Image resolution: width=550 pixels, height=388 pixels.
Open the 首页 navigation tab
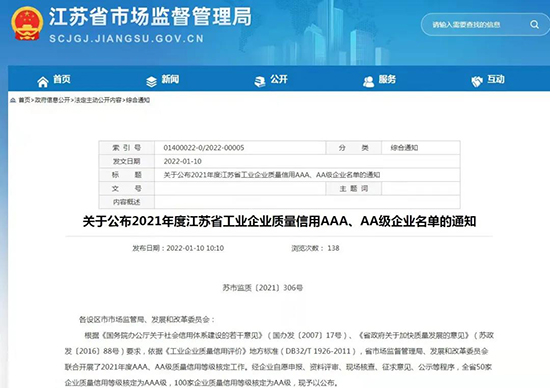pos(54,80)
